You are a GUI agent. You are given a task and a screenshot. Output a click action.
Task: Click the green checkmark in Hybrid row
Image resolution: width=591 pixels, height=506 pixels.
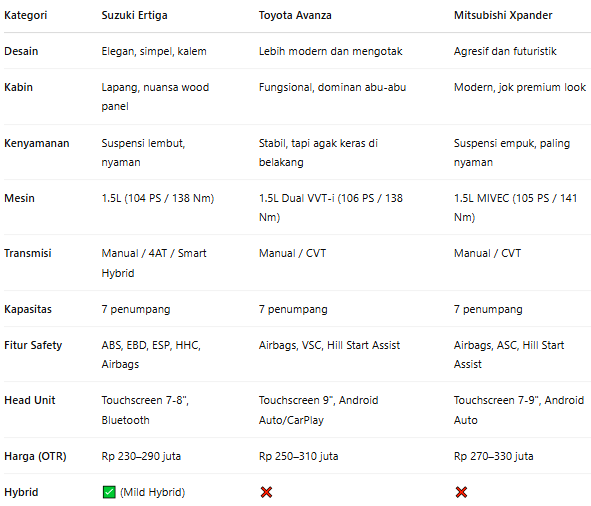[x=109, y=492]
